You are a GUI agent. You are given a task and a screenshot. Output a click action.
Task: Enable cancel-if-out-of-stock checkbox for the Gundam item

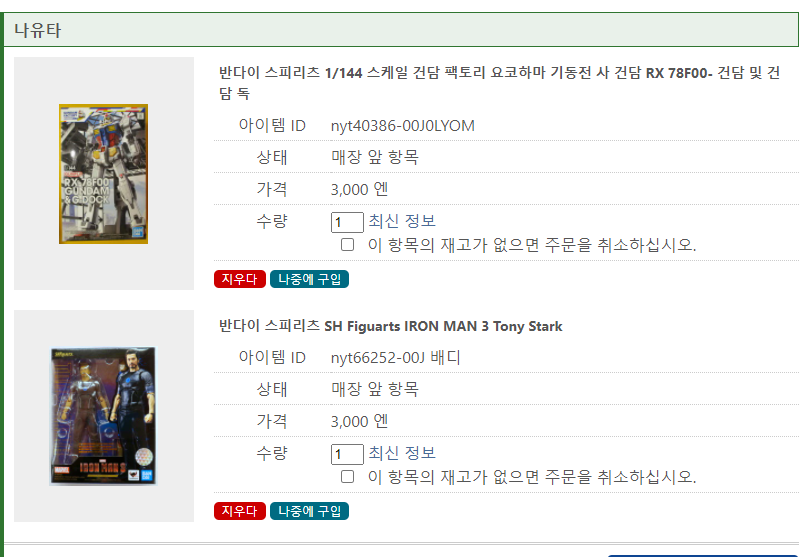(x=348, y=245)
